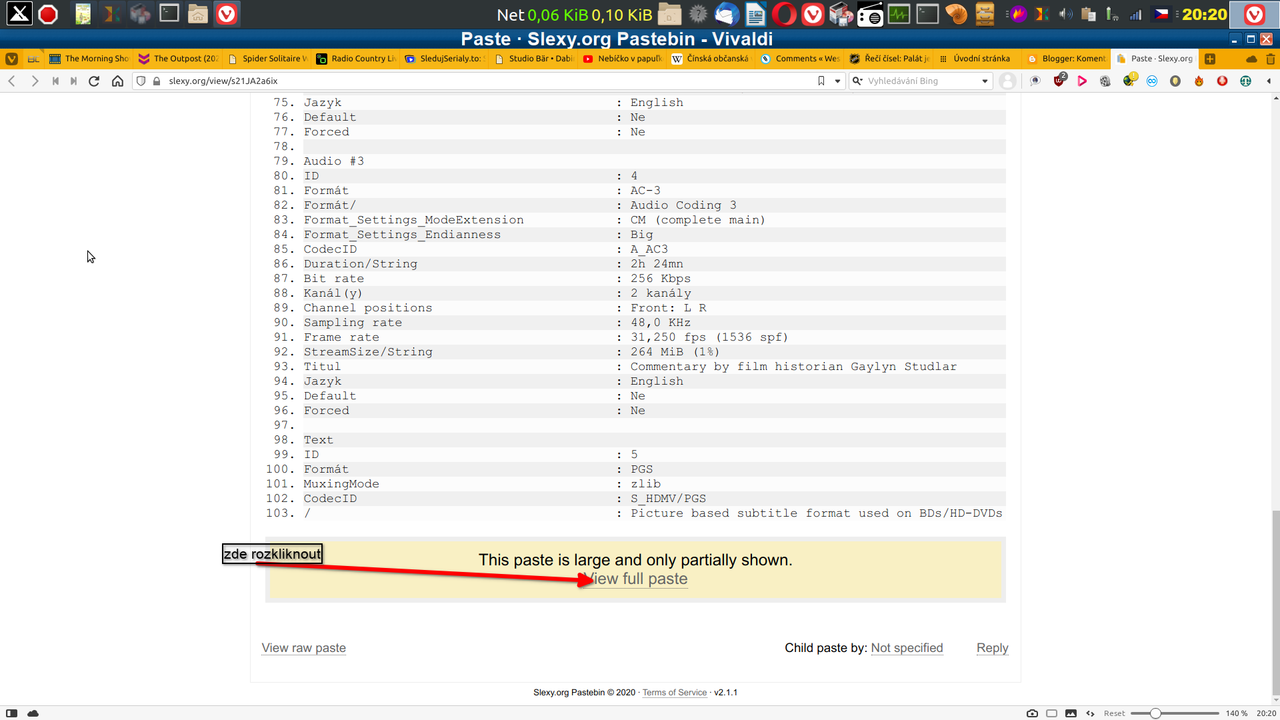Launch Opera from the top panel
The width and height of the screenshot is (1280, 720).
coord(785,14)
